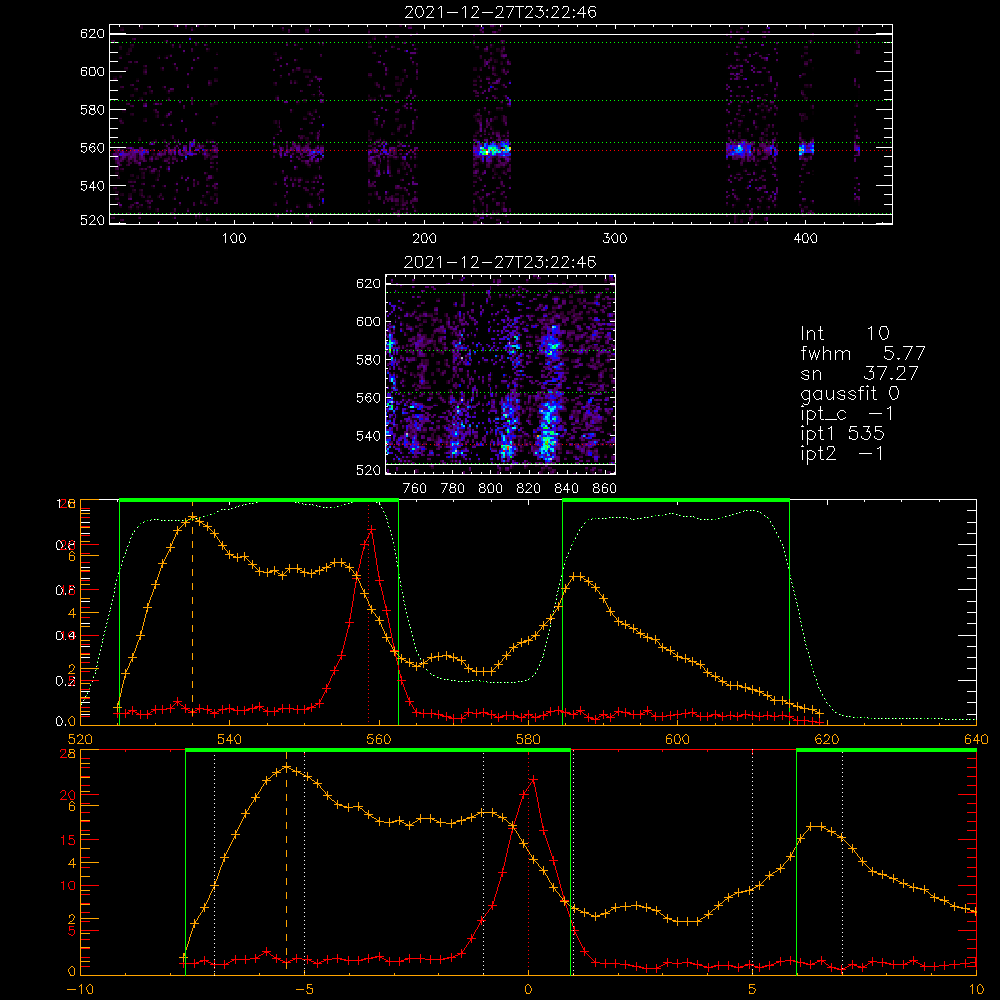The image size is (1000, 1000).
Task: Click orange dashed vertical line in third plot
Action: point(193,619)
